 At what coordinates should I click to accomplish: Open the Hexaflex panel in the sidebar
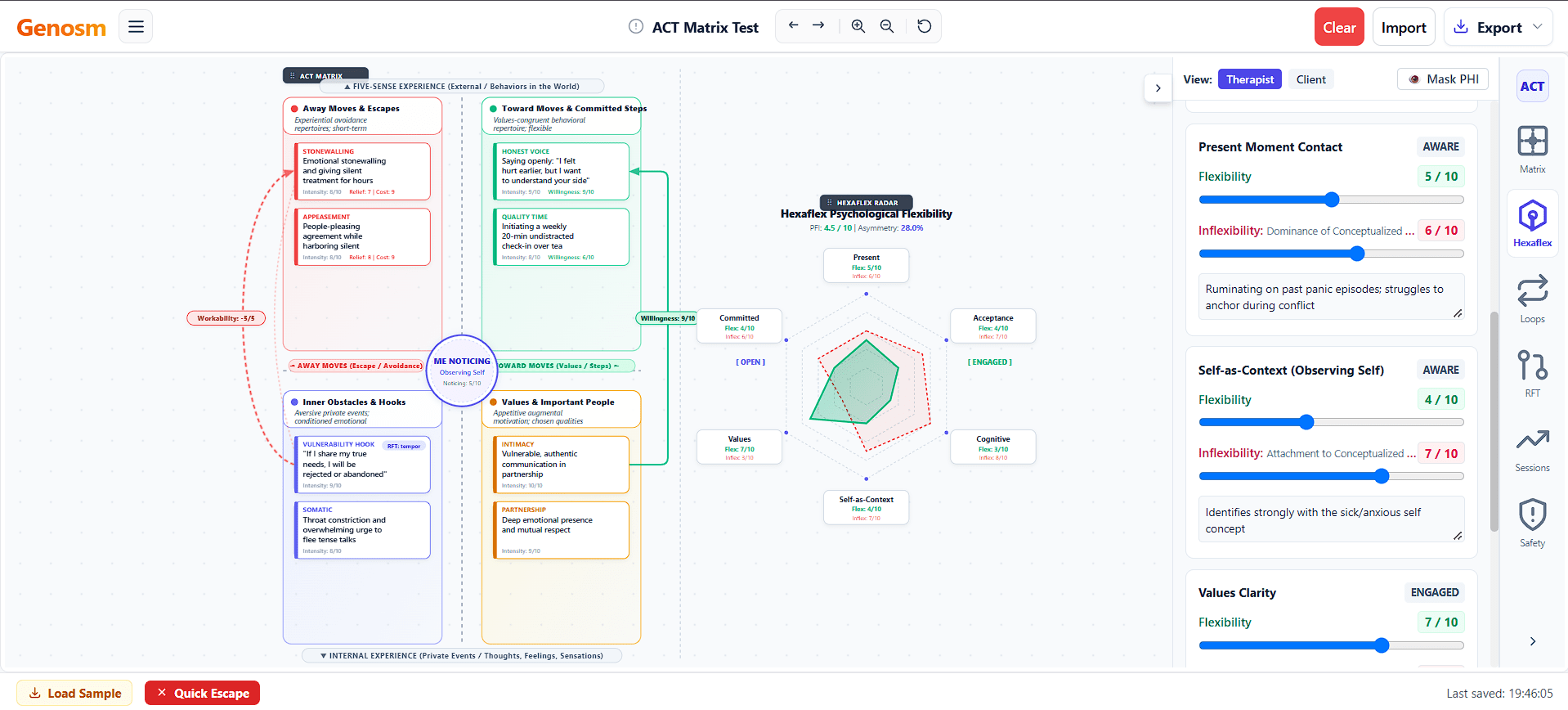[1532, 224]
